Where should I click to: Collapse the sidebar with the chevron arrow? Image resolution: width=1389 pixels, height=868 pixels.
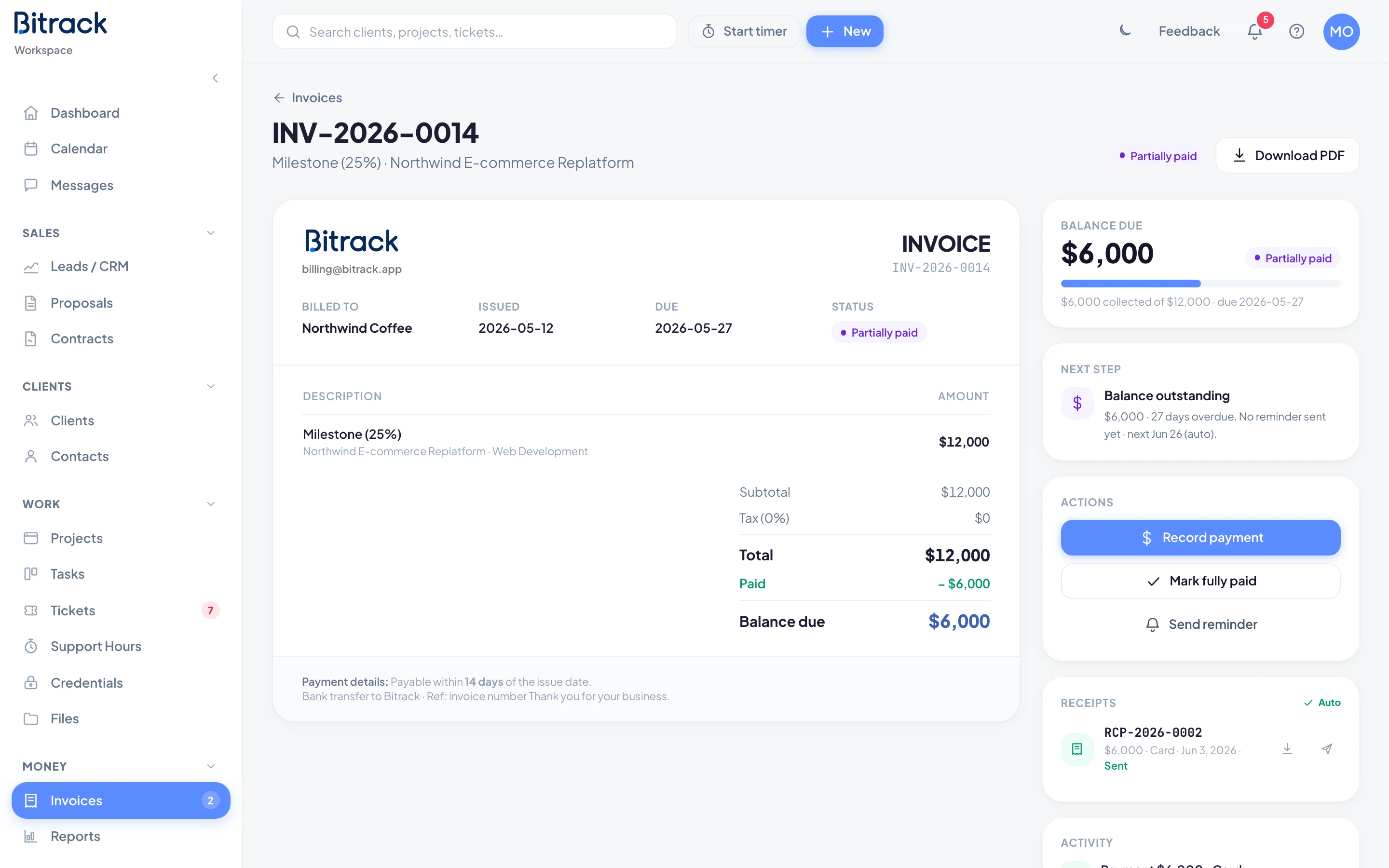click(x=215, y=78)
